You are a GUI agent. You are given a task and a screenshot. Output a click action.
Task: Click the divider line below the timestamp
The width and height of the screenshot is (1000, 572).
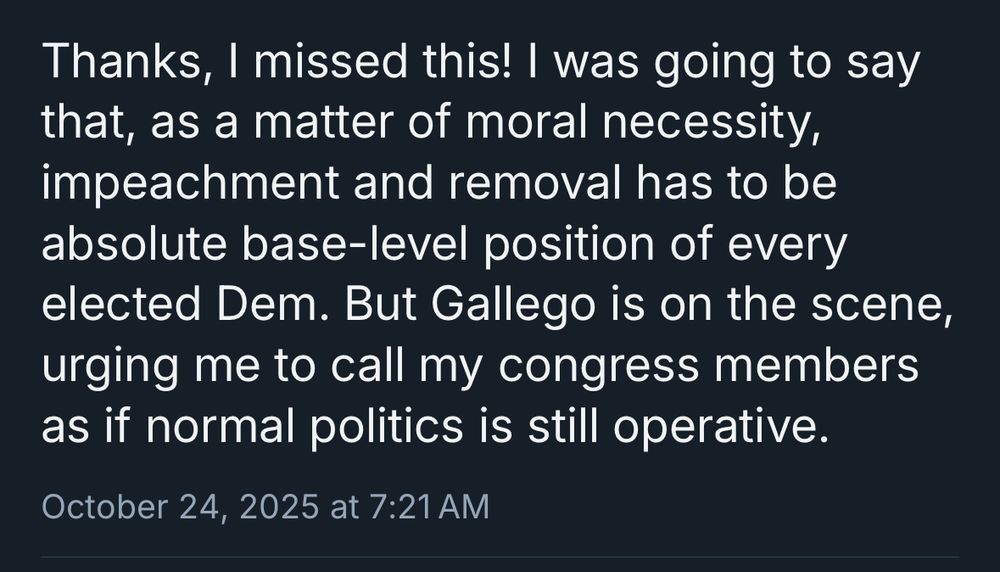click(x=500, y=557)
